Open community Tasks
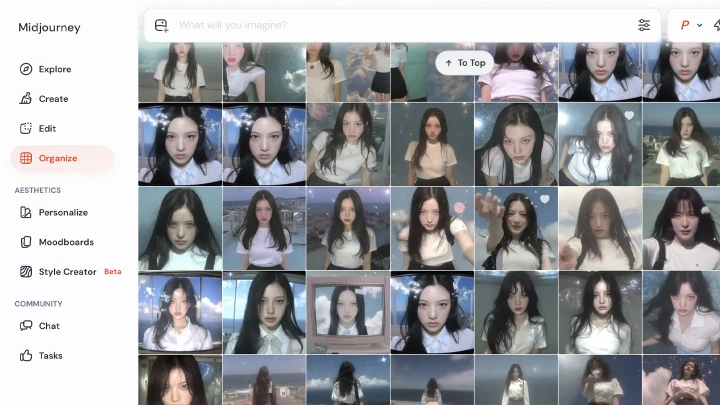The height and width of the screenshot is (405, 720). tap(62, 355)
